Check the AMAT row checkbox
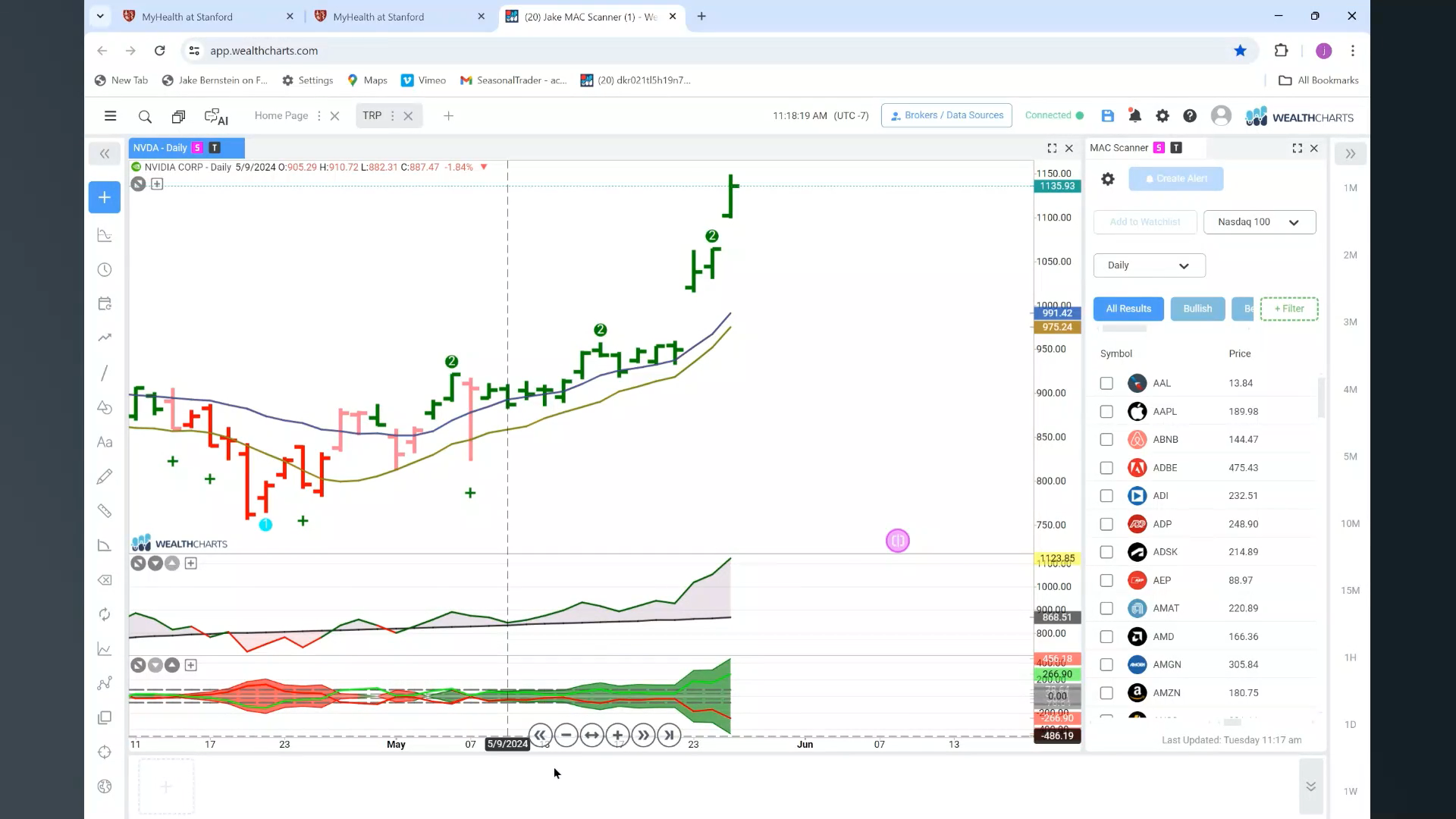Screen dimensions: 1456x819 [1106, 608]
